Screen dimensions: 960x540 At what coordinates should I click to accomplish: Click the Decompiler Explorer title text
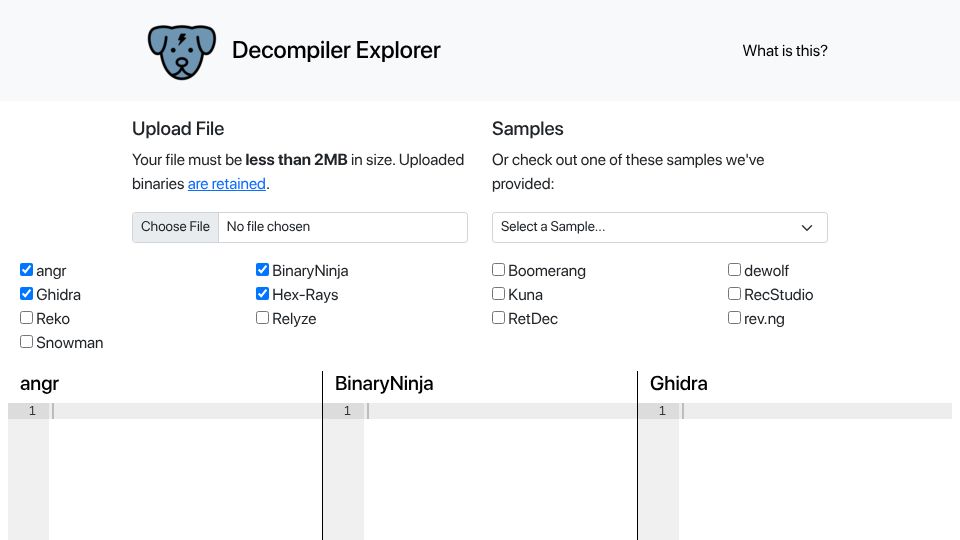(336, 50)
